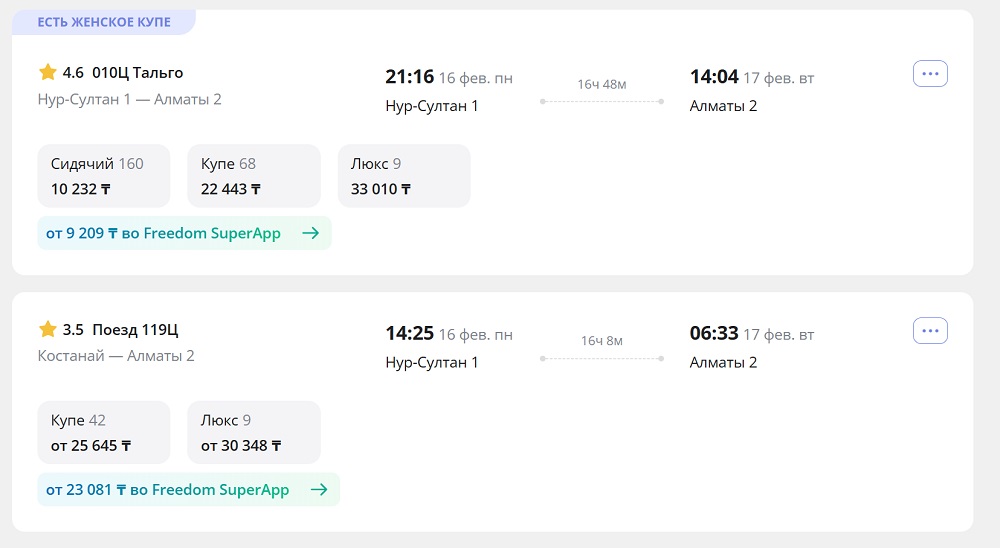Open the three-dot menu for Поезд 119Ц
The height and width of the screenshot is (548, 1000).
pos(930,331)
